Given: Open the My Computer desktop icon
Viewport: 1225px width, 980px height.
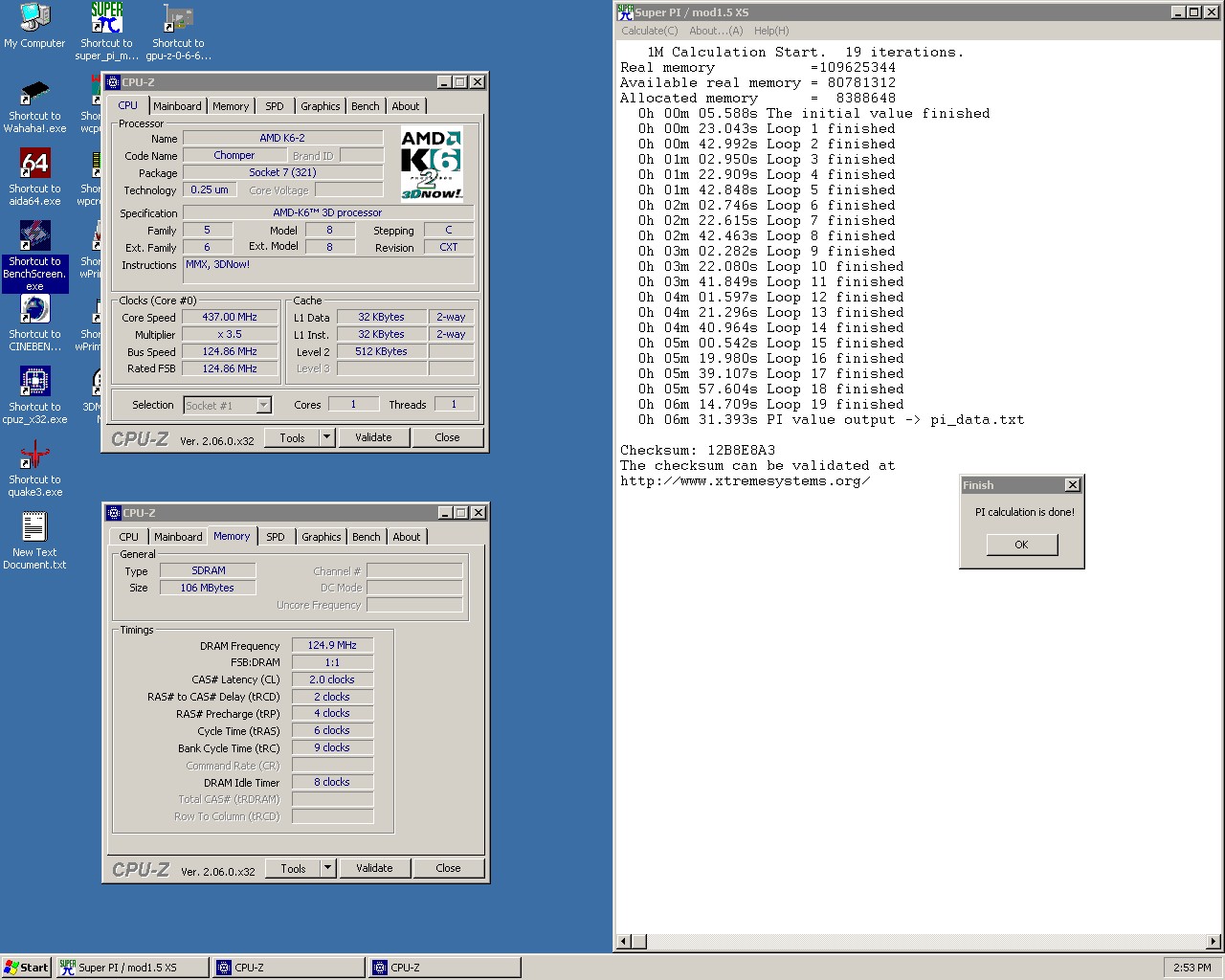Looking at the screenshot, I should click(34, 17).
